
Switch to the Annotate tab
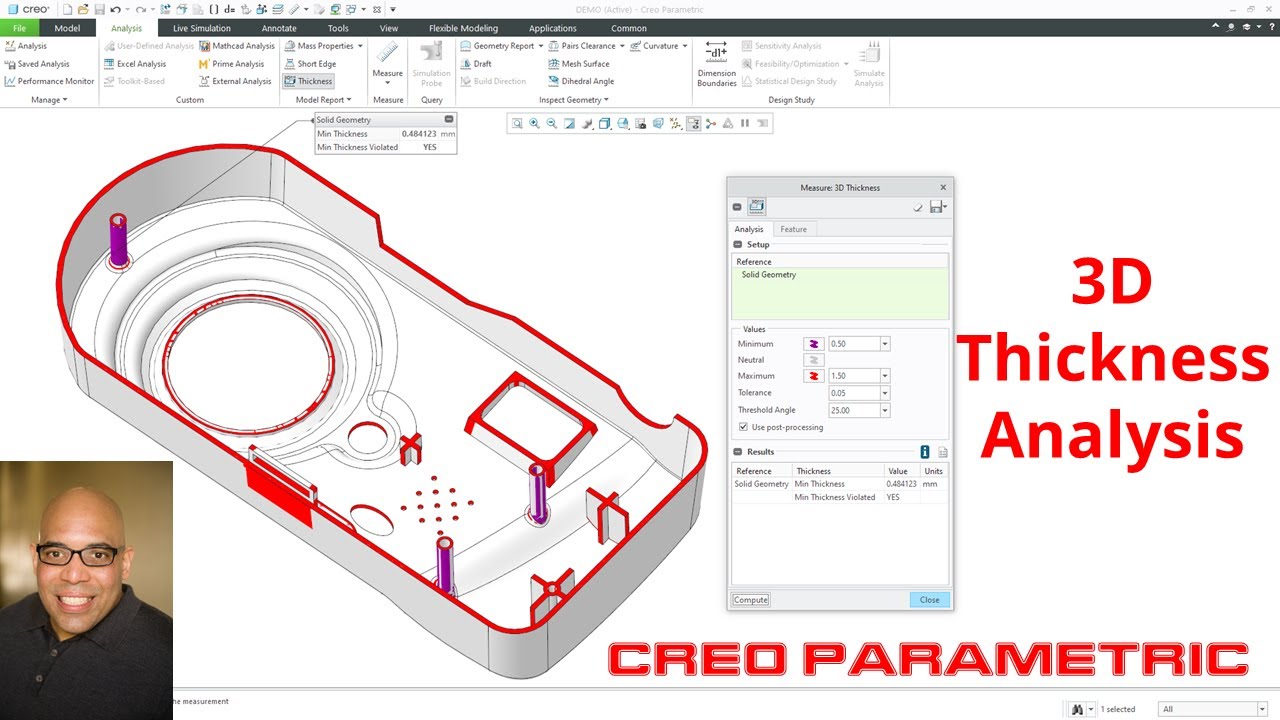279,28
